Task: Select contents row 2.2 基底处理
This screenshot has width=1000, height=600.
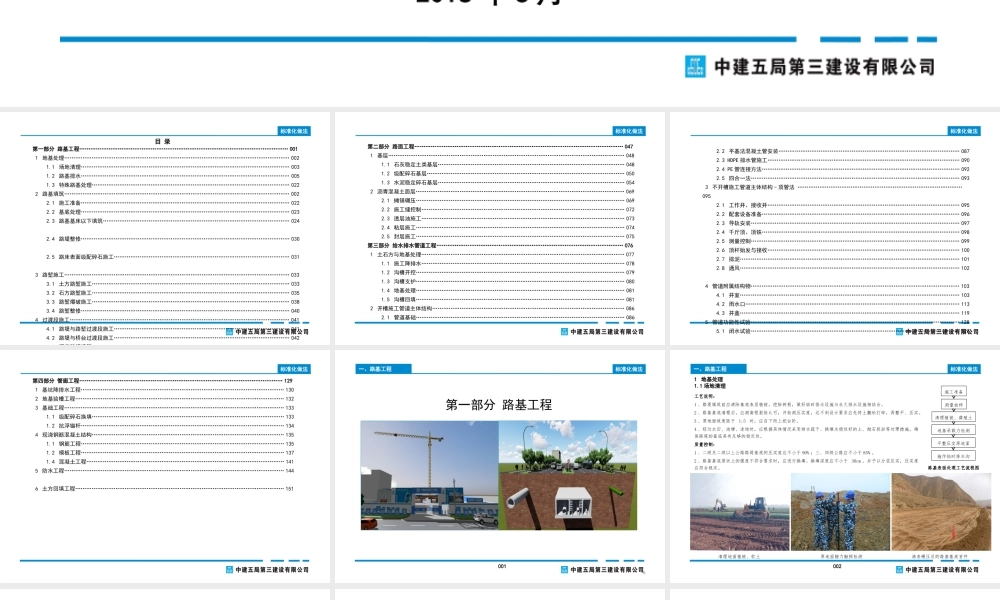Action: (x=172, y=212)
